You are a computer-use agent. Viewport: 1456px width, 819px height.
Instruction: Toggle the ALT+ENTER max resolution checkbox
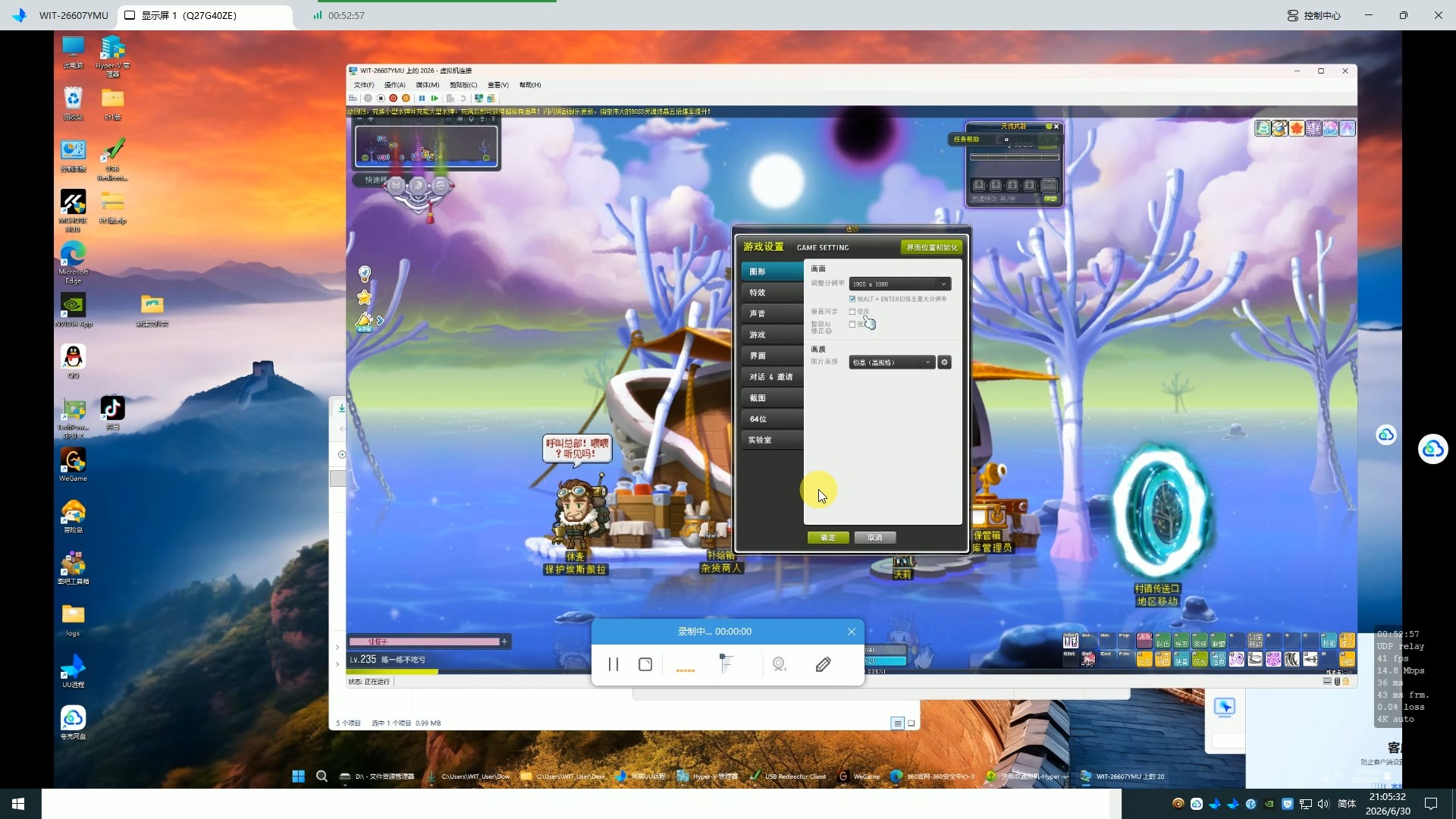pos(852,300)
